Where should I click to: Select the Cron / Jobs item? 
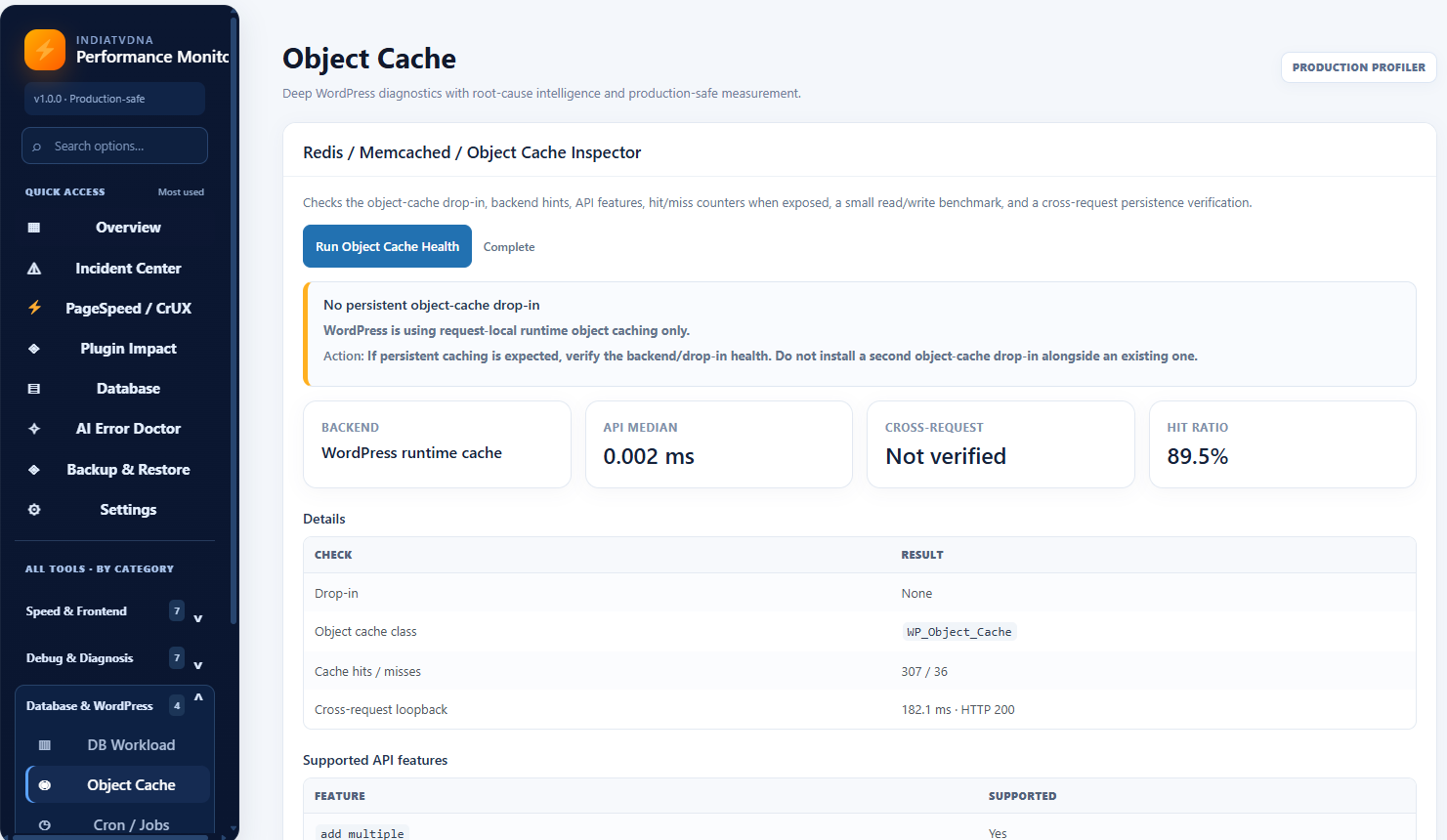pyautogui.click(x=118, y=825)
